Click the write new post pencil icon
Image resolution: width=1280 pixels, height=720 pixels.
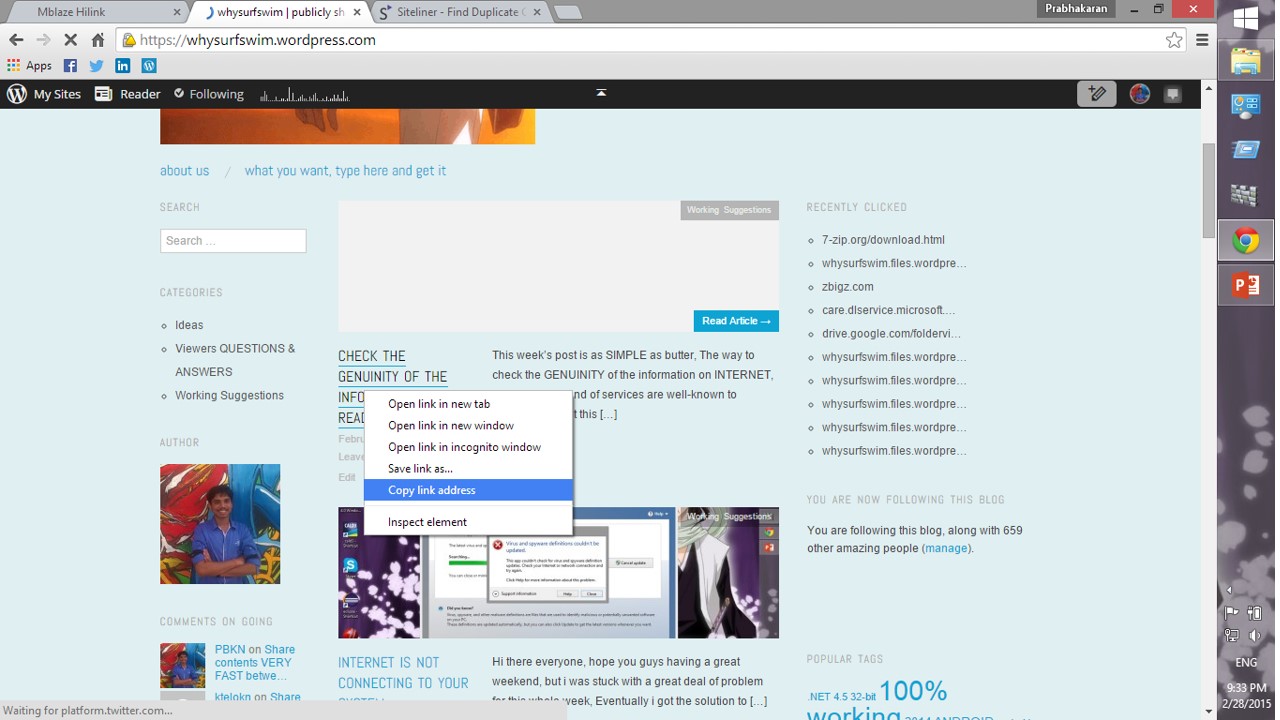tap(1096, 94)
